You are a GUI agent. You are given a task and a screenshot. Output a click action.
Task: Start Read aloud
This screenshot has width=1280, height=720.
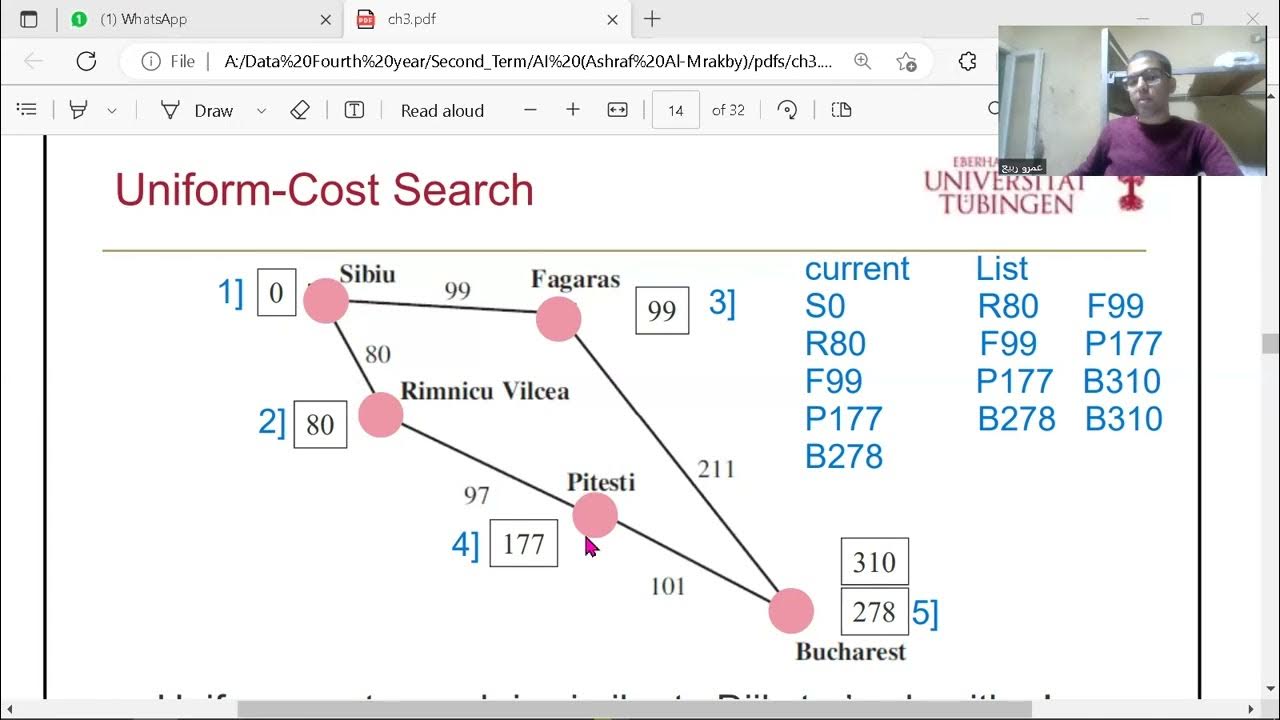click(442, 110)
